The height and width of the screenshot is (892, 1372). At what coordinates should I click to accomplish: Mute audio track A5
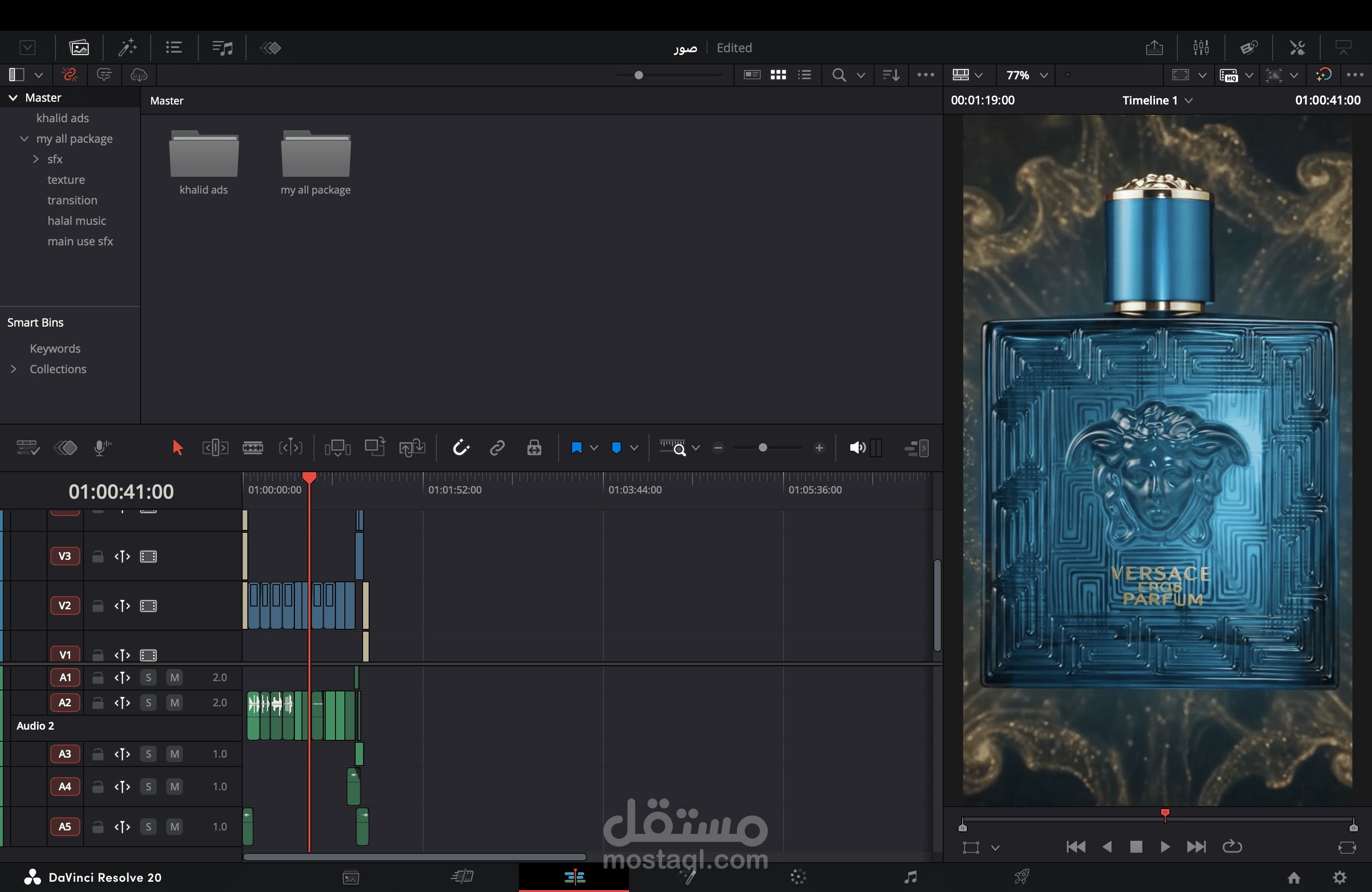175,826
